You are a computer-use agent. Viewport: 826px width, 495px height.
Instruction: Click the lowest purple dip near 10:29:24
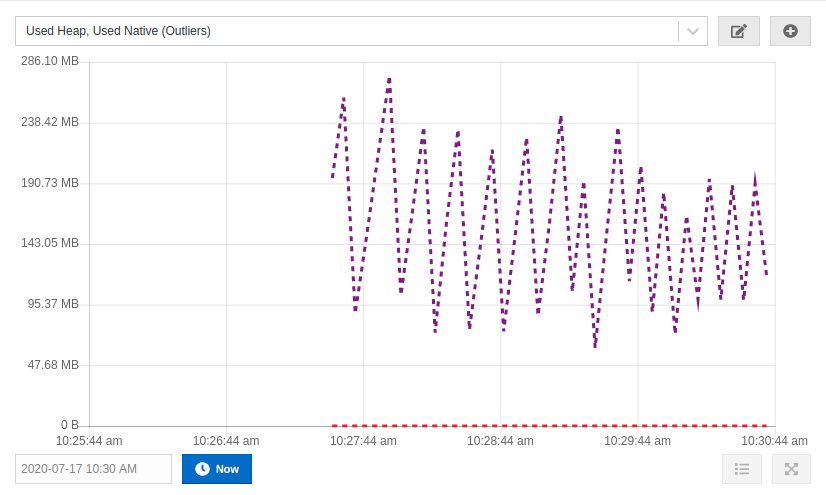[x=595, y=345]
